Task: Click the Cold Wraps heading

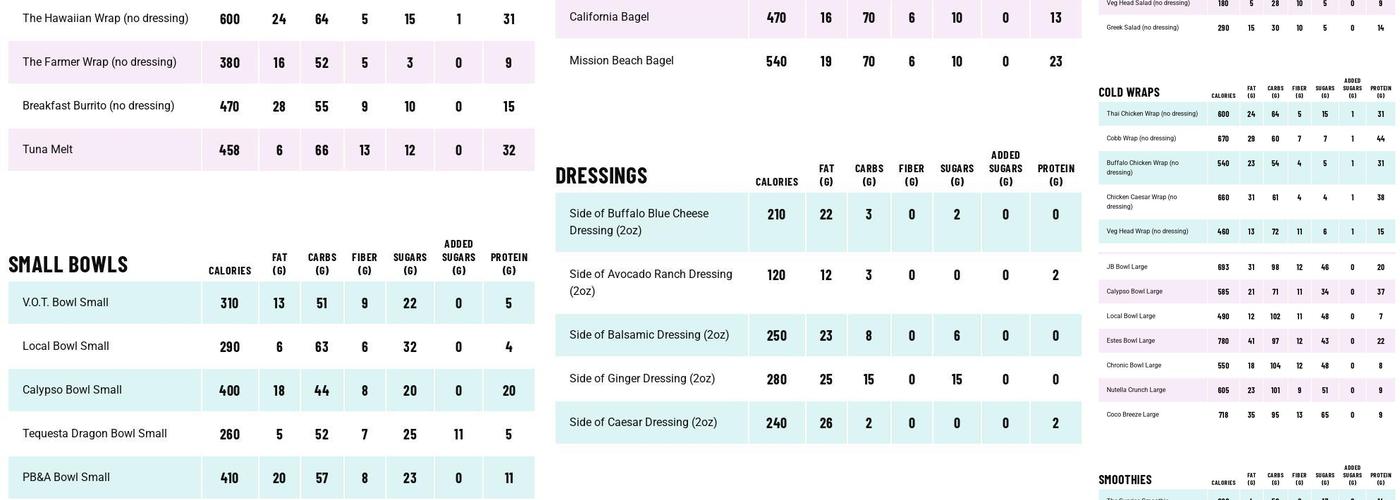Action: coord(1129,93)
